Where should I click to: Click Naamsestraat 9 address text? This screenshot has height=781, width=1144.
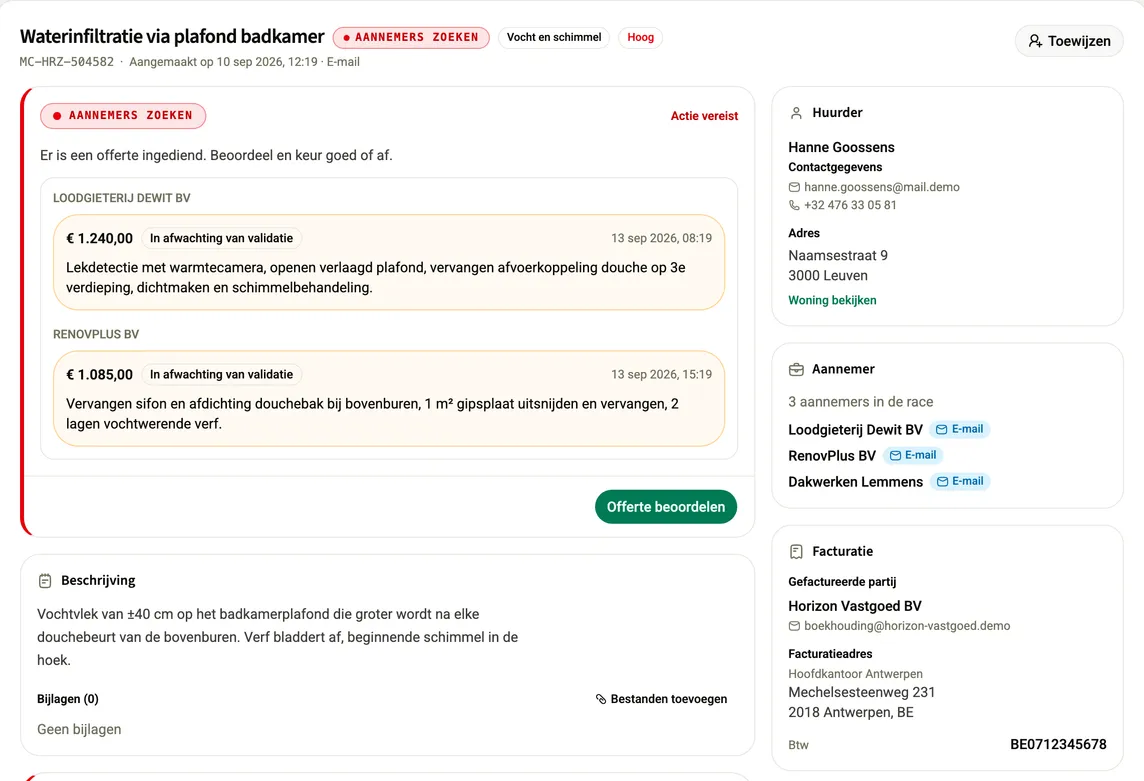pyautogui.click(x=838, y=255)
